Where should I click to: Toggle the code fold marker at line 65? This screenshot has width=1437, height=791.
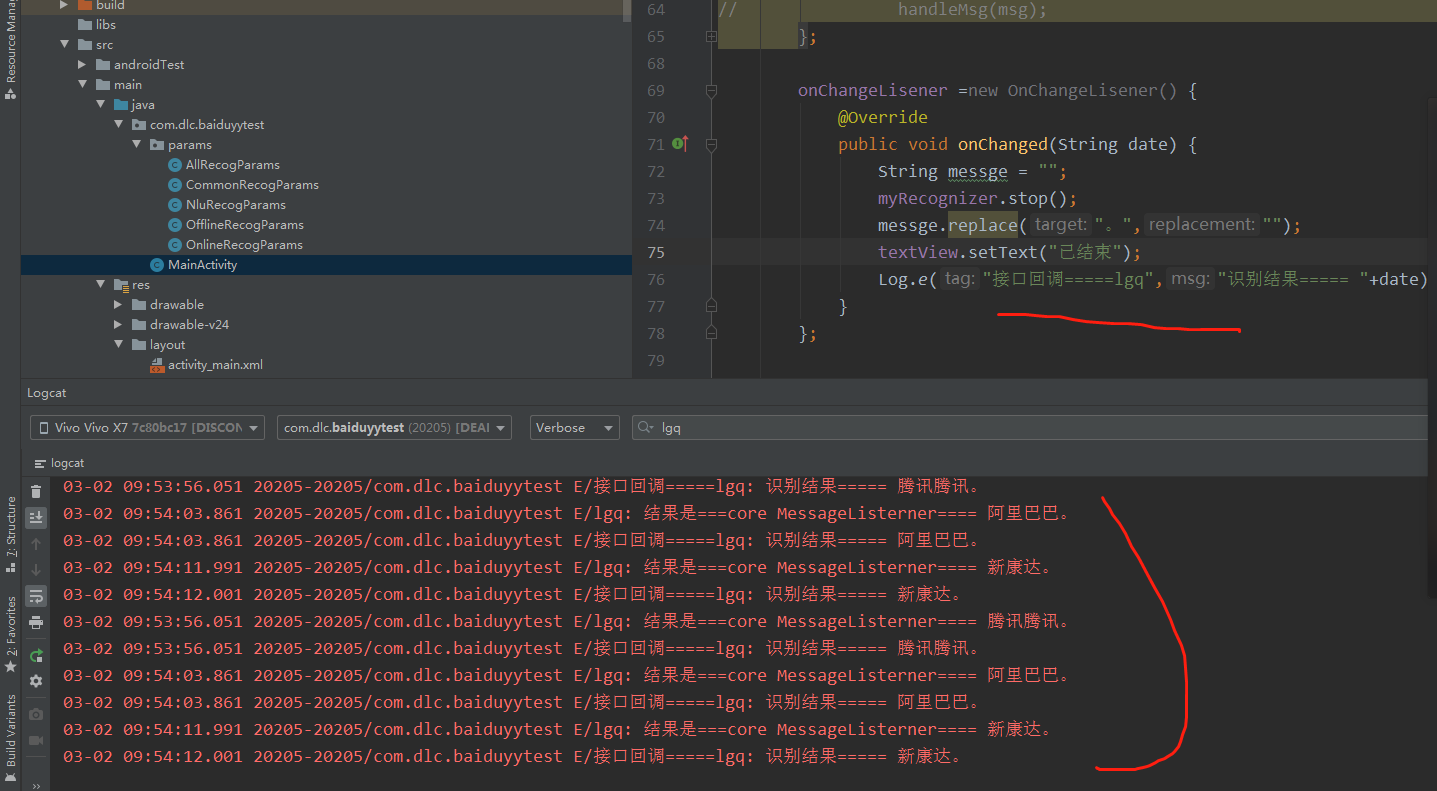coord(711,37)
